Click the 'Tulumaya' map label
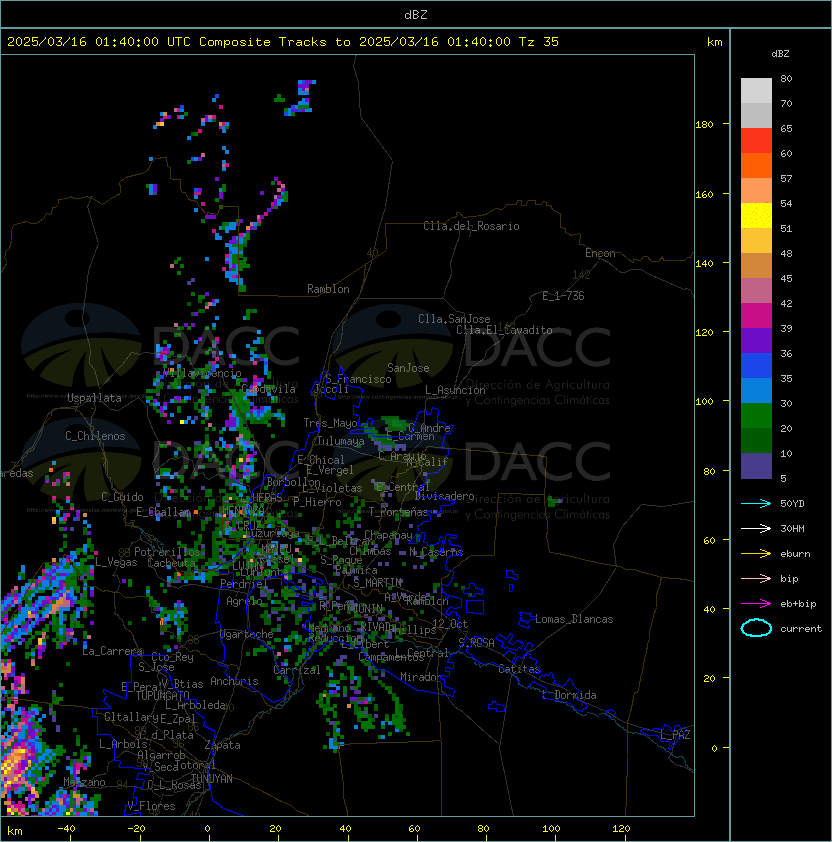Viewport: 832px width, 842px height. (341, 441)
